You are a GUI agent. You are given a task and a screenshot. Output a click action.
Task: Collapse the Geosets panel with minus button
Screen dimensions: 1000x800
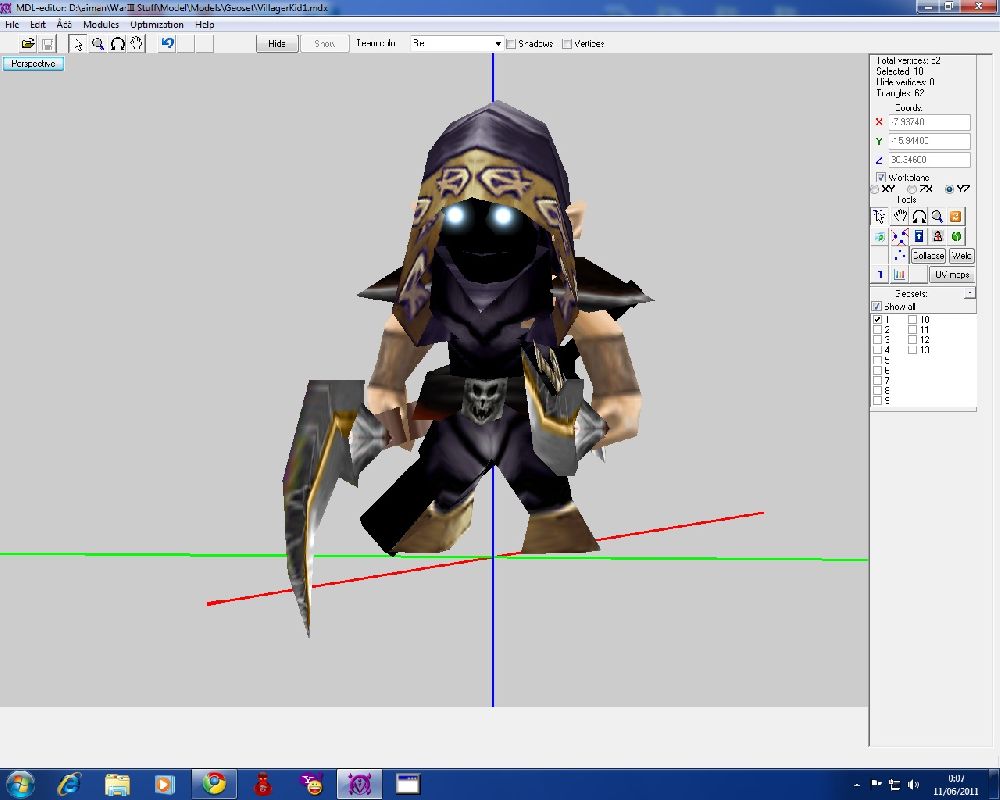click(969, 293)
